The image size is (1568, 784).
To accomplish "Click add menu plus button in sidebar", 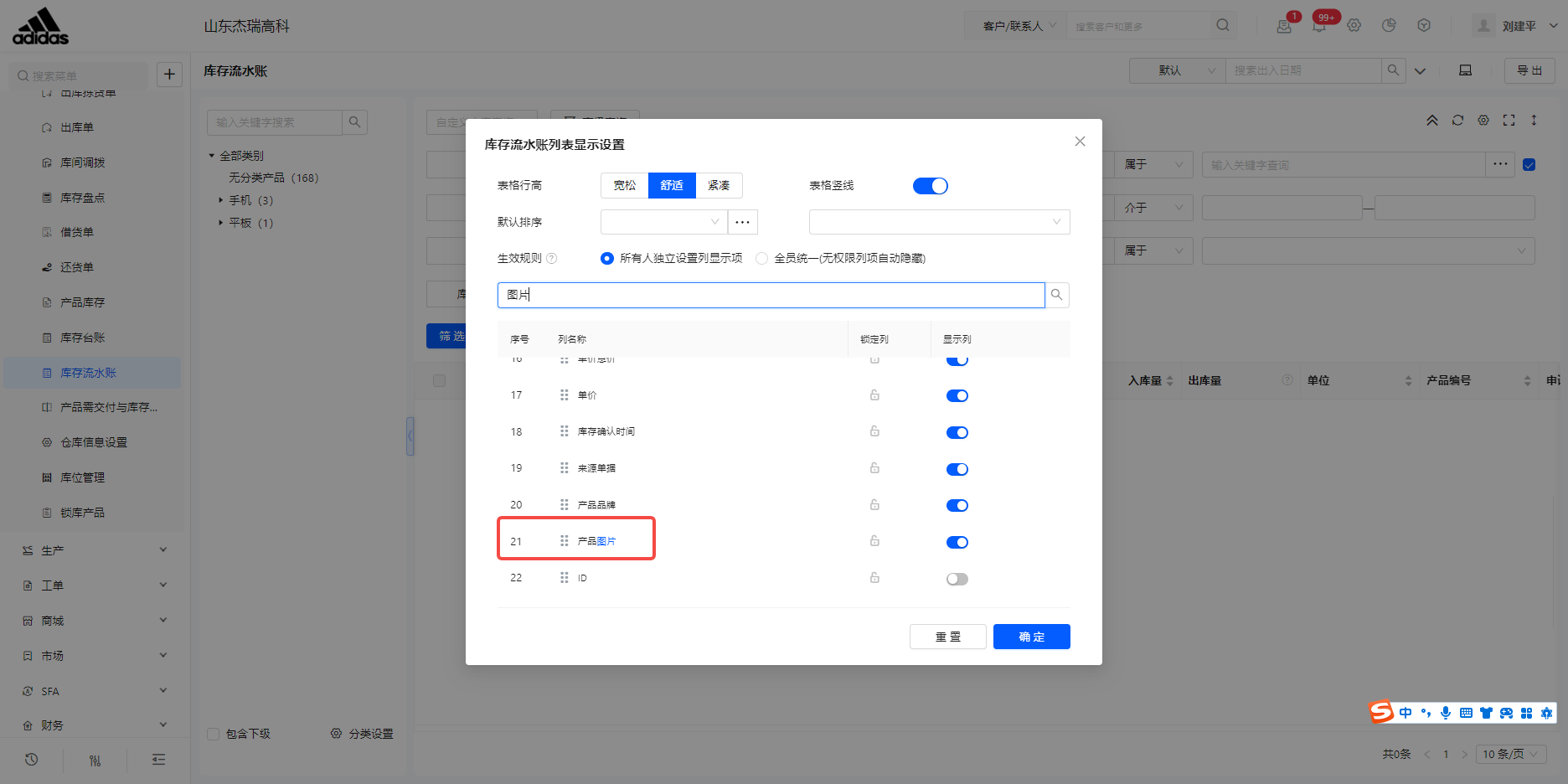I will pyautogui.click(x=169, y=75).
